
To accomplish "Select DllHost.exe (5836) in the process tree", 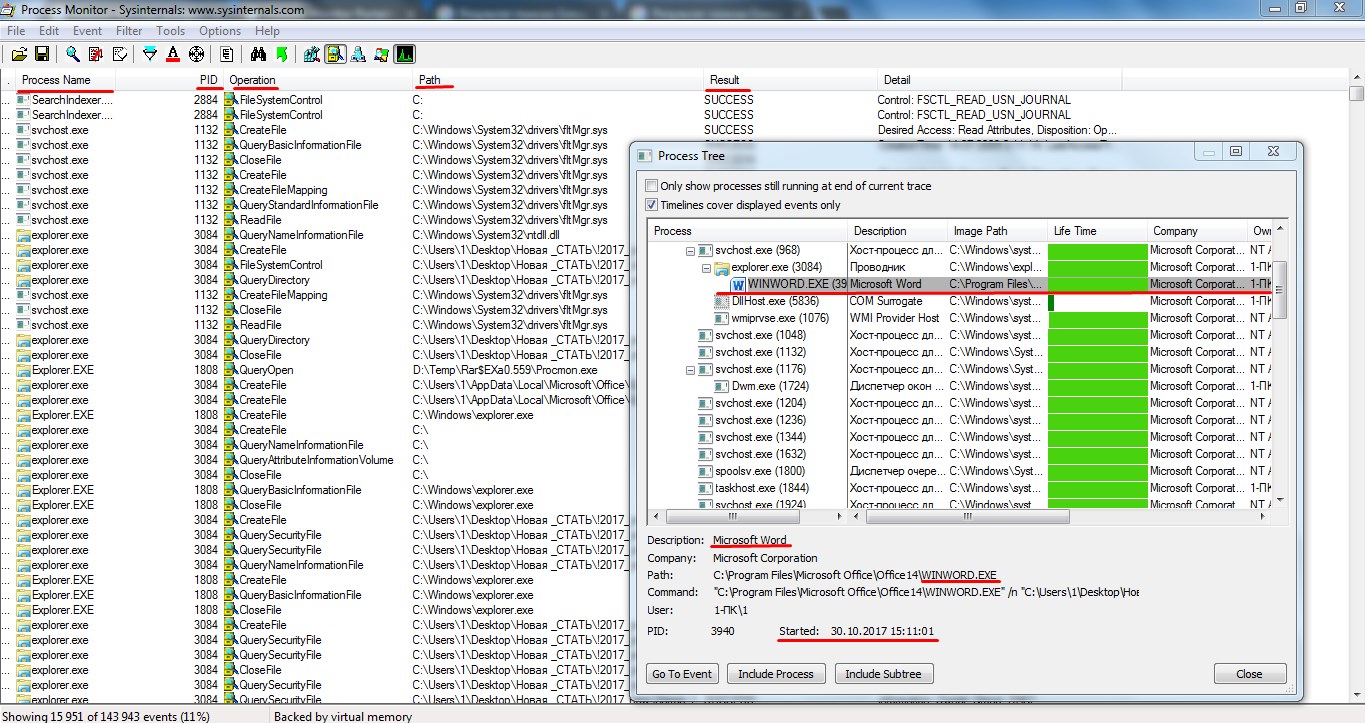I will click(775, 301).
